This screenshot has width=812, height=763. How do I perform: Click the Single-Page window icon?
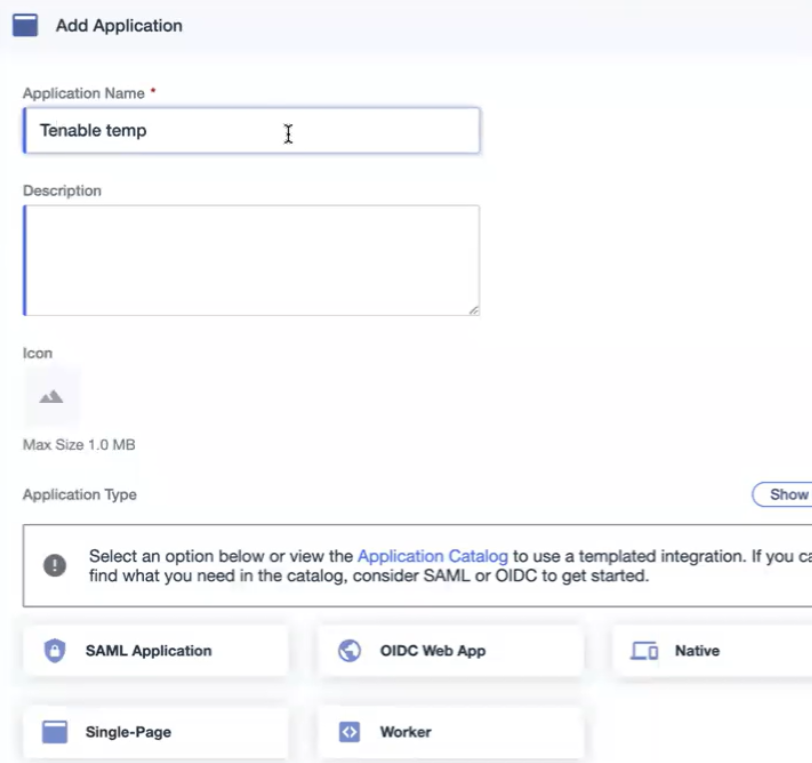[54, 732]
